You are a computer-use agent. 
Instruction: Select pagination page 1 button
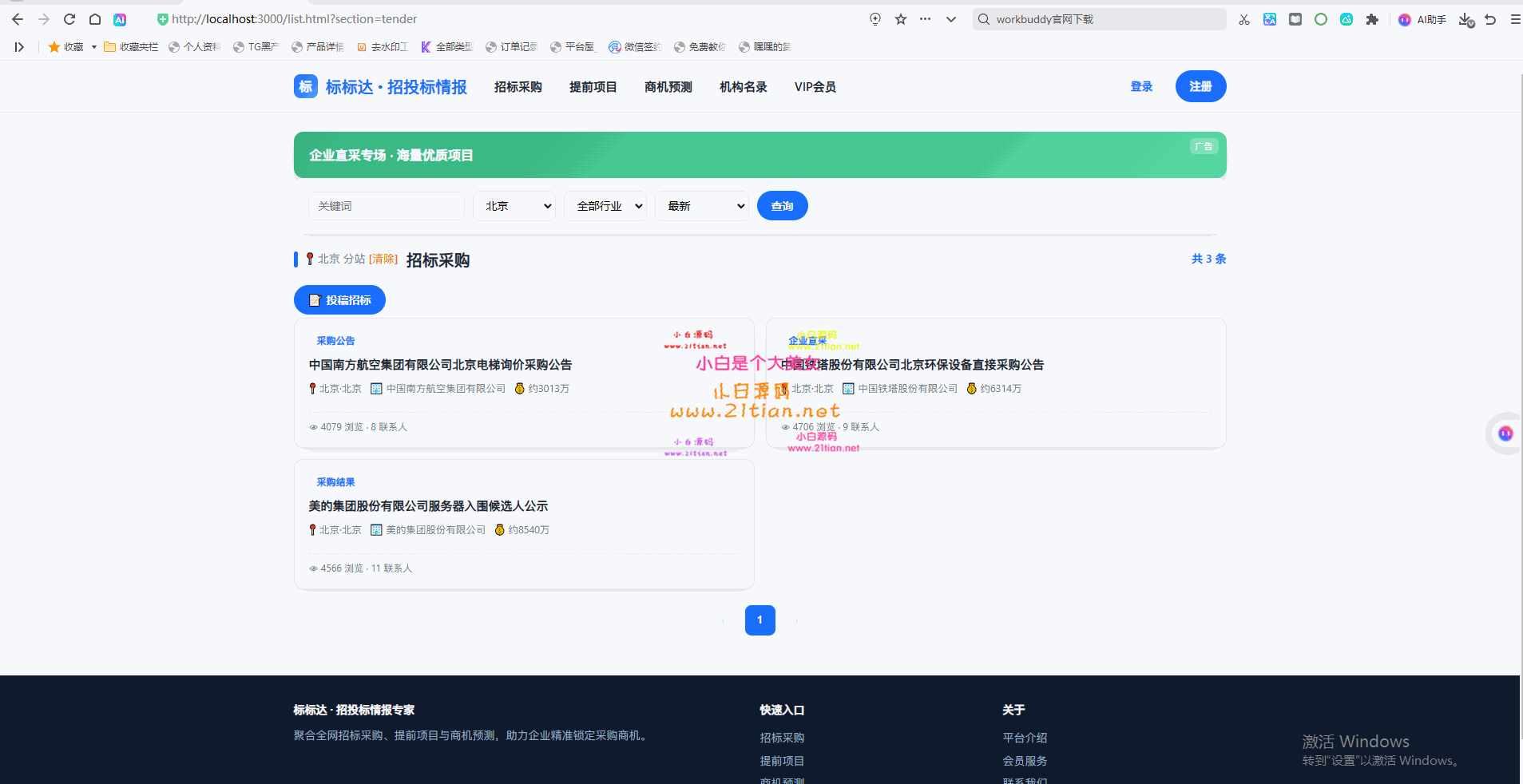click(x=760, y=620)
